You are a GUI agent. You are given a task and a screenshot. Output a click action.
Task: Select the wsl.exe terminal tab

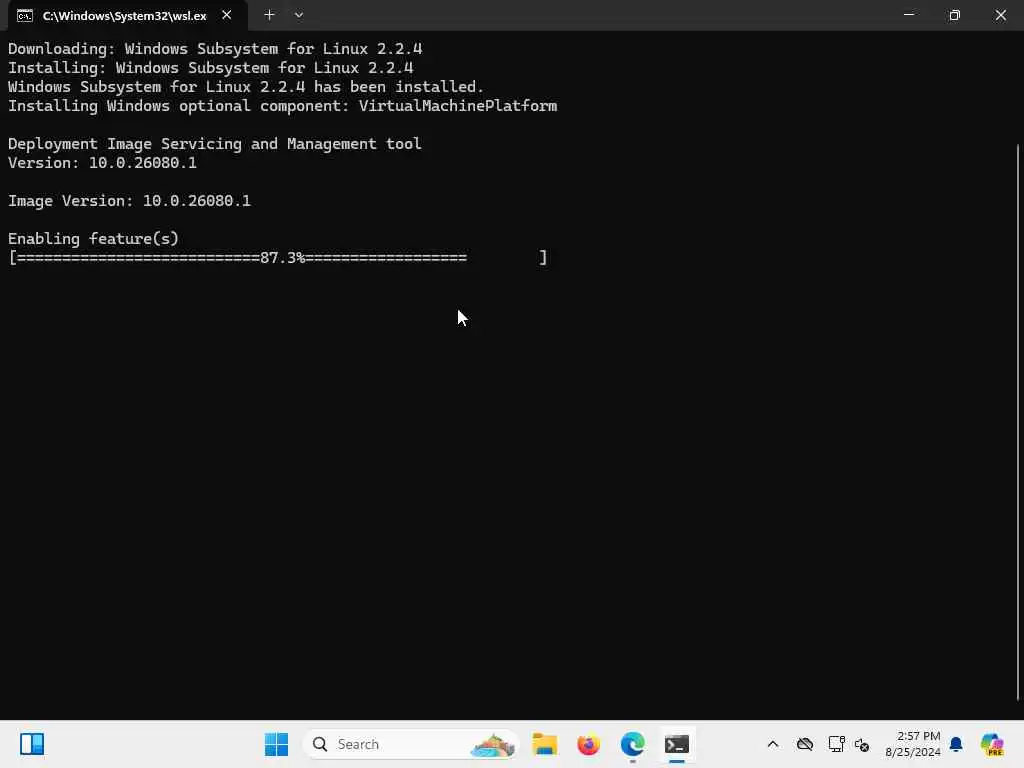point(127,16)
